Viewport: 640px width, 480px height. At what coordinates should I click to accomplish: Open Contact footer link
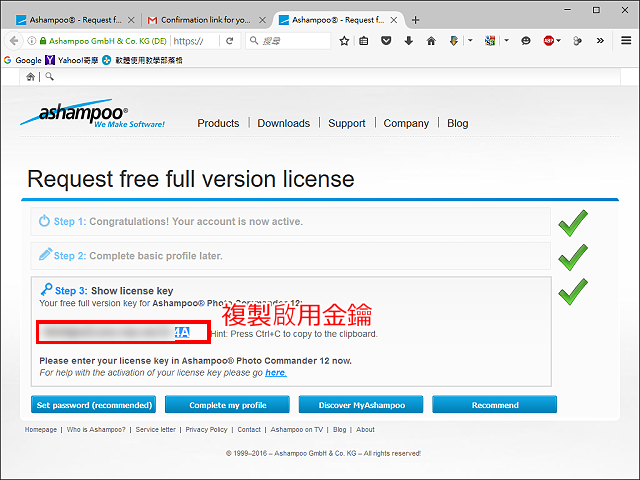[x=249, y=430]
